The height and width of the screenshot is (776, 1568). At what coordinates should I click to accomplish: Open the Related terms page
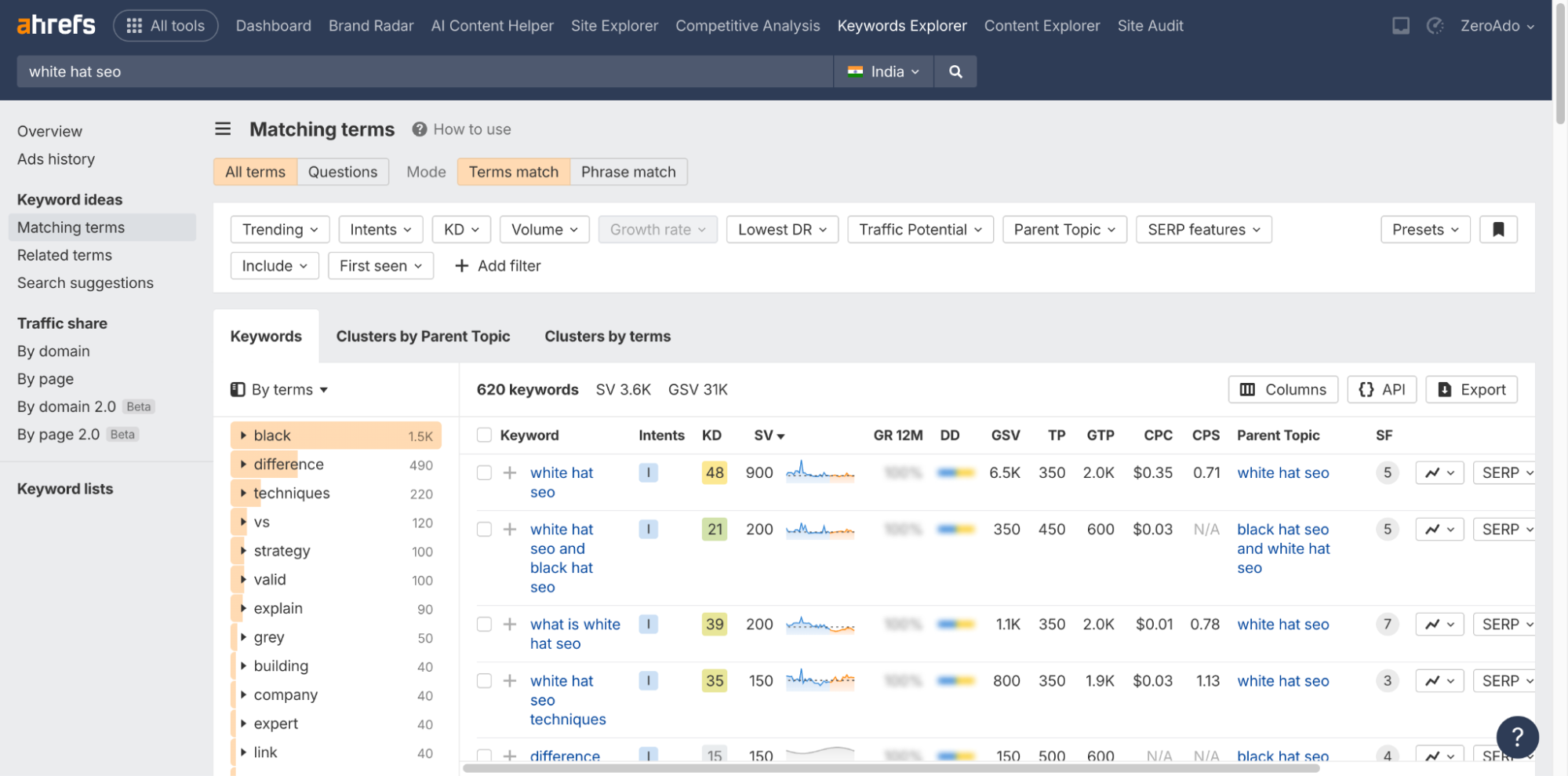click(x=64, y=254)
